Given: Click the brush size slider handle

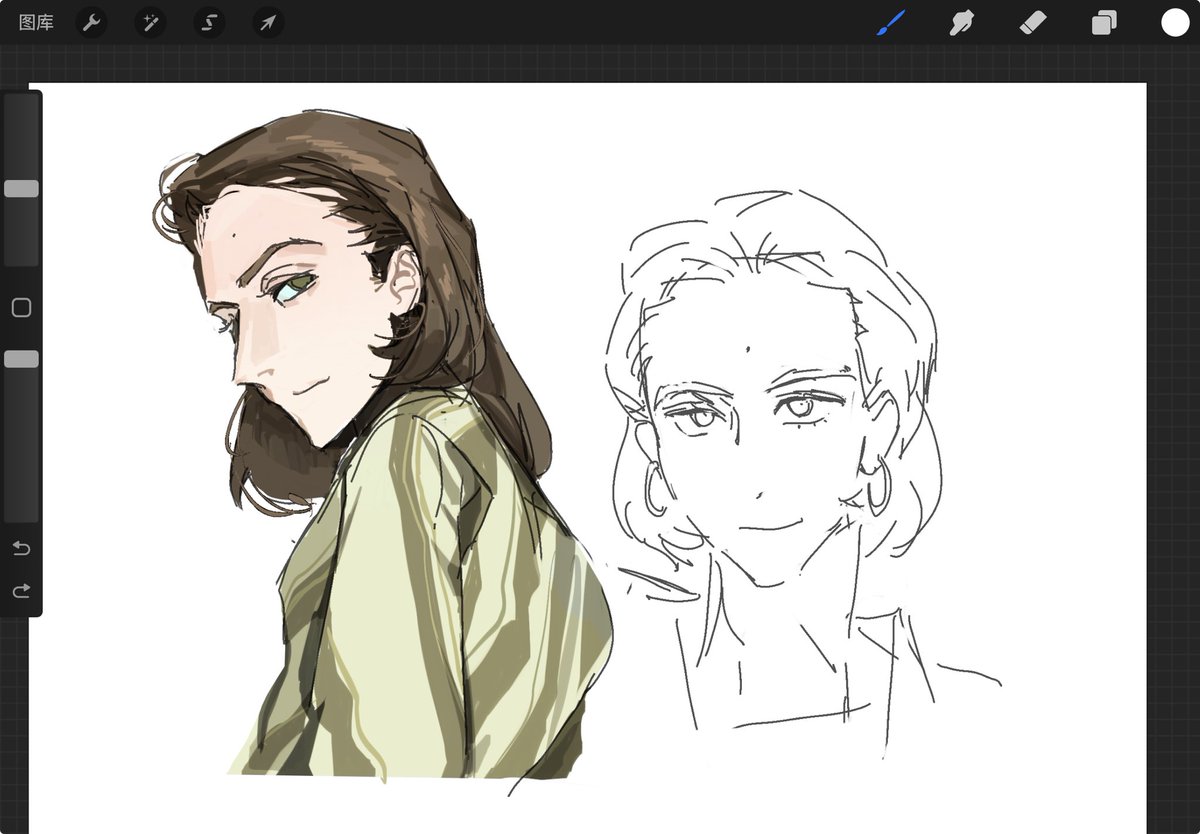Looking at the screenshot, I should click(21, 189).
